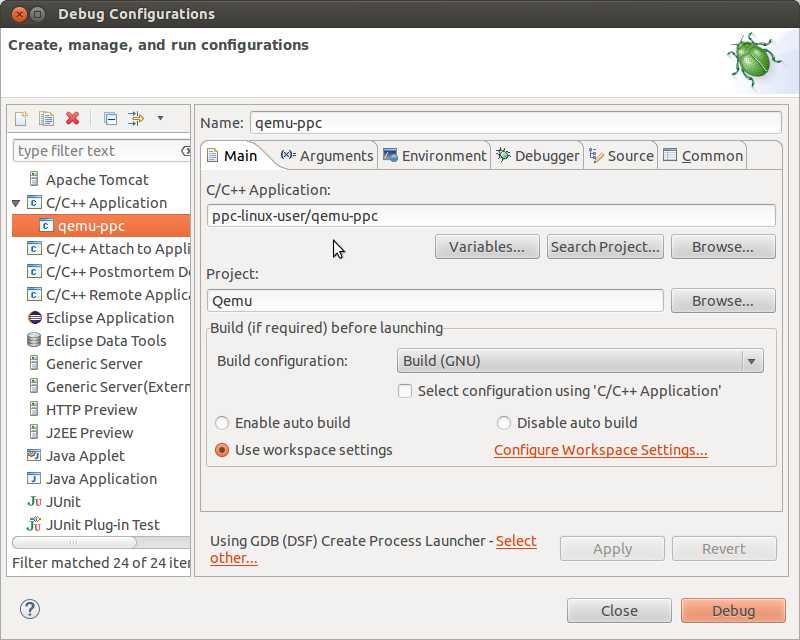Image resolution: width=800 pixels, height=640 pixels.
Task: Click the Search Project... button
Action: [x=605, y=247]
